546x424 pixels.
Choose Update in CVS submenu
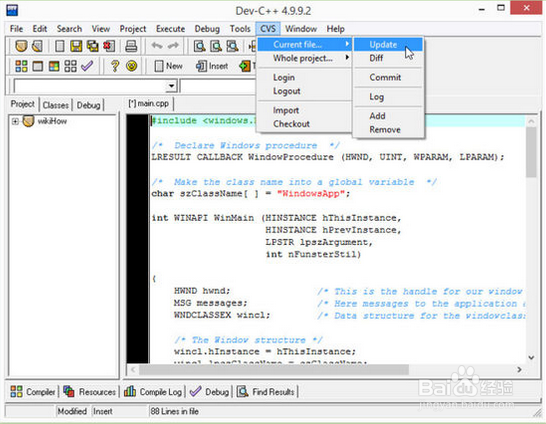point(388,45)
